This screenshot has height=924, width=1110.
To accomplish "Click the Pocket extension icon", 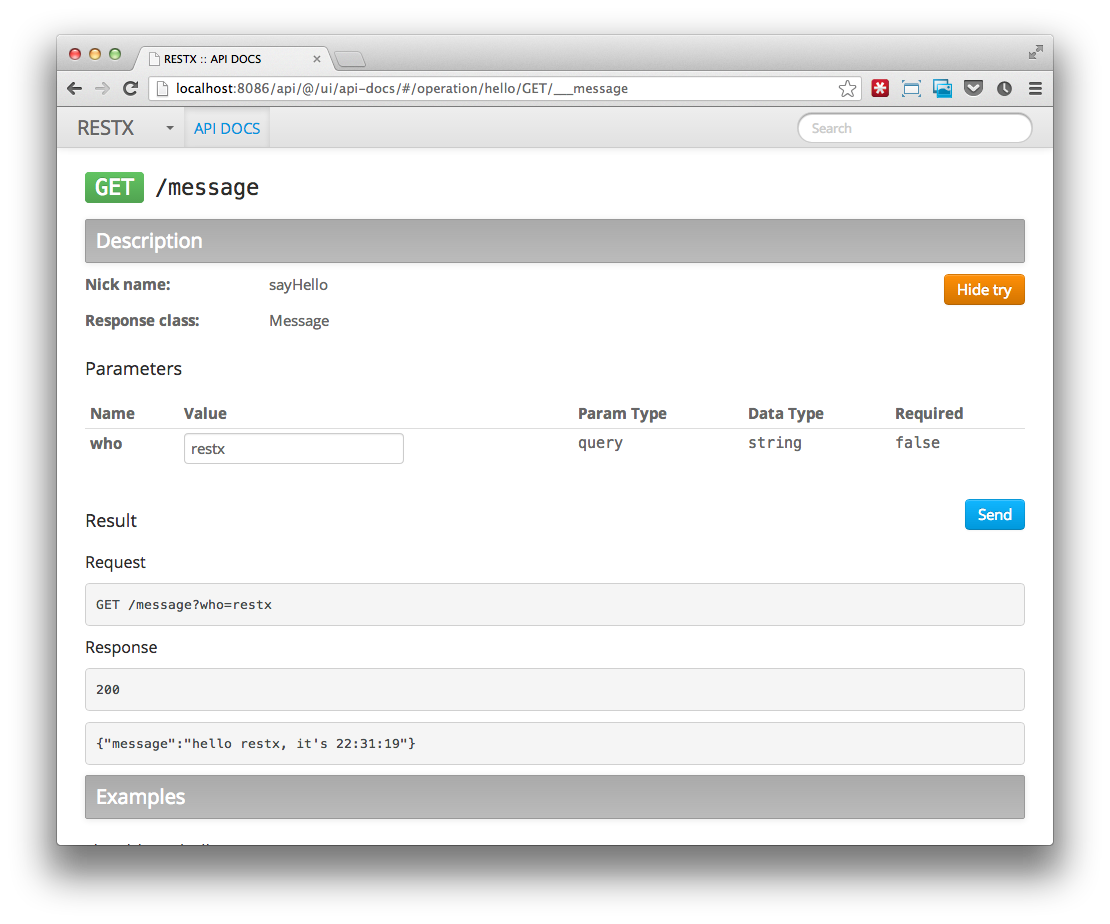I will coord(973,89).
